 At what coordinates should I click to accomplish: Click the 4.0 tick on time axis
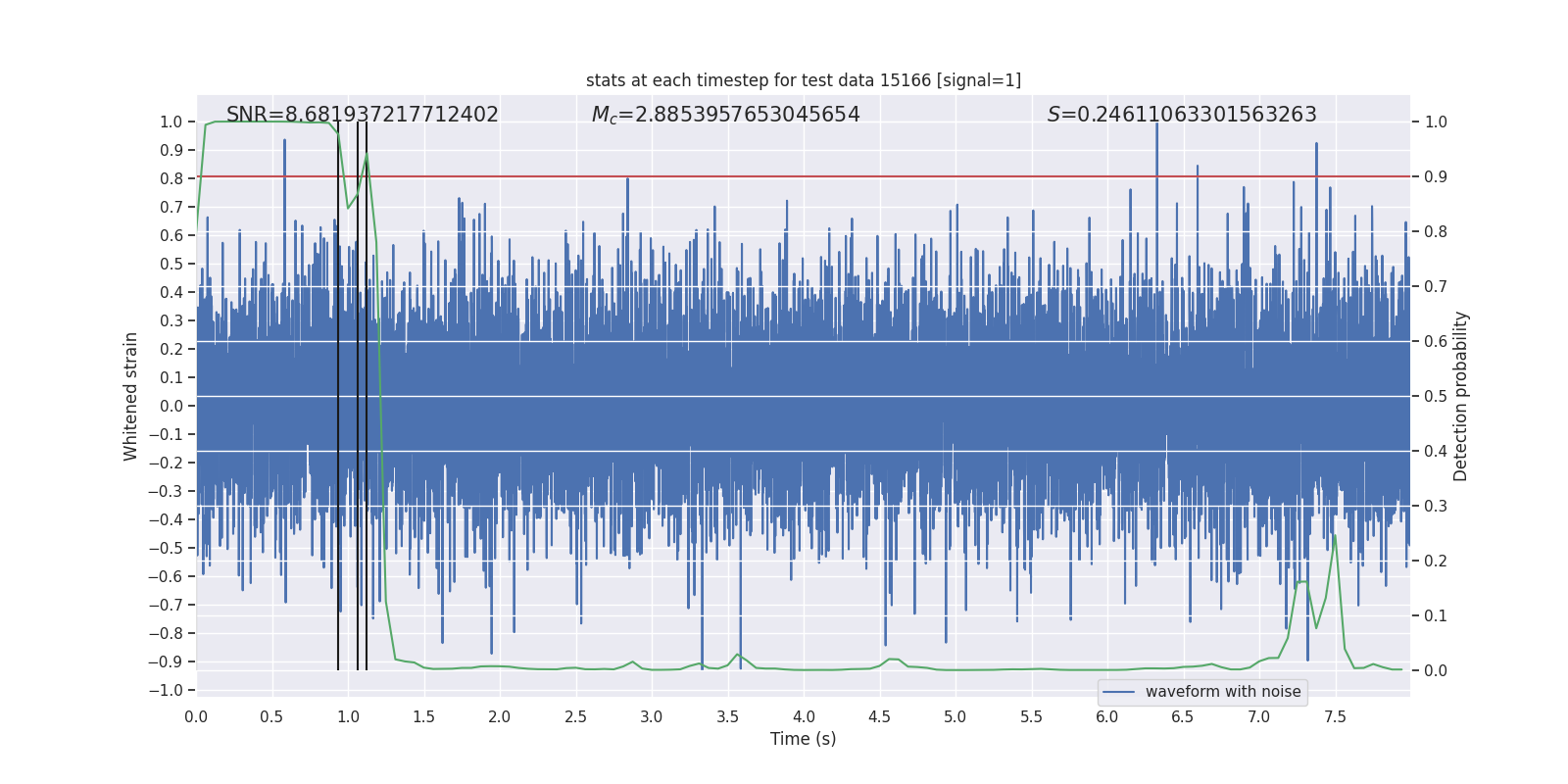tap(804, 716)
